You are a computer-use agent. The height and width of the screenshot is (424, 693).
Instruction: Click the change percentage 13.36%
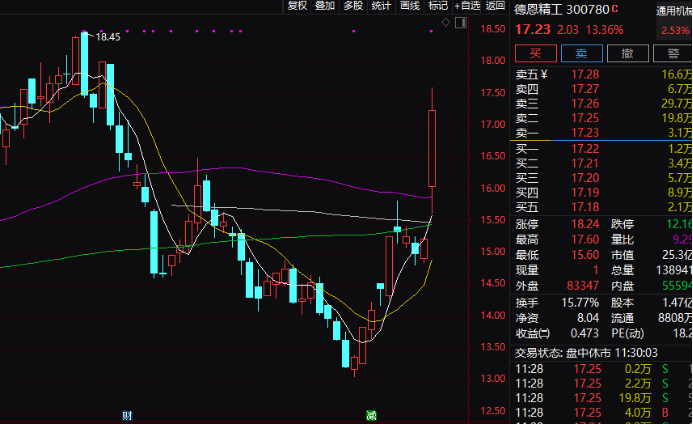point(605,30)
